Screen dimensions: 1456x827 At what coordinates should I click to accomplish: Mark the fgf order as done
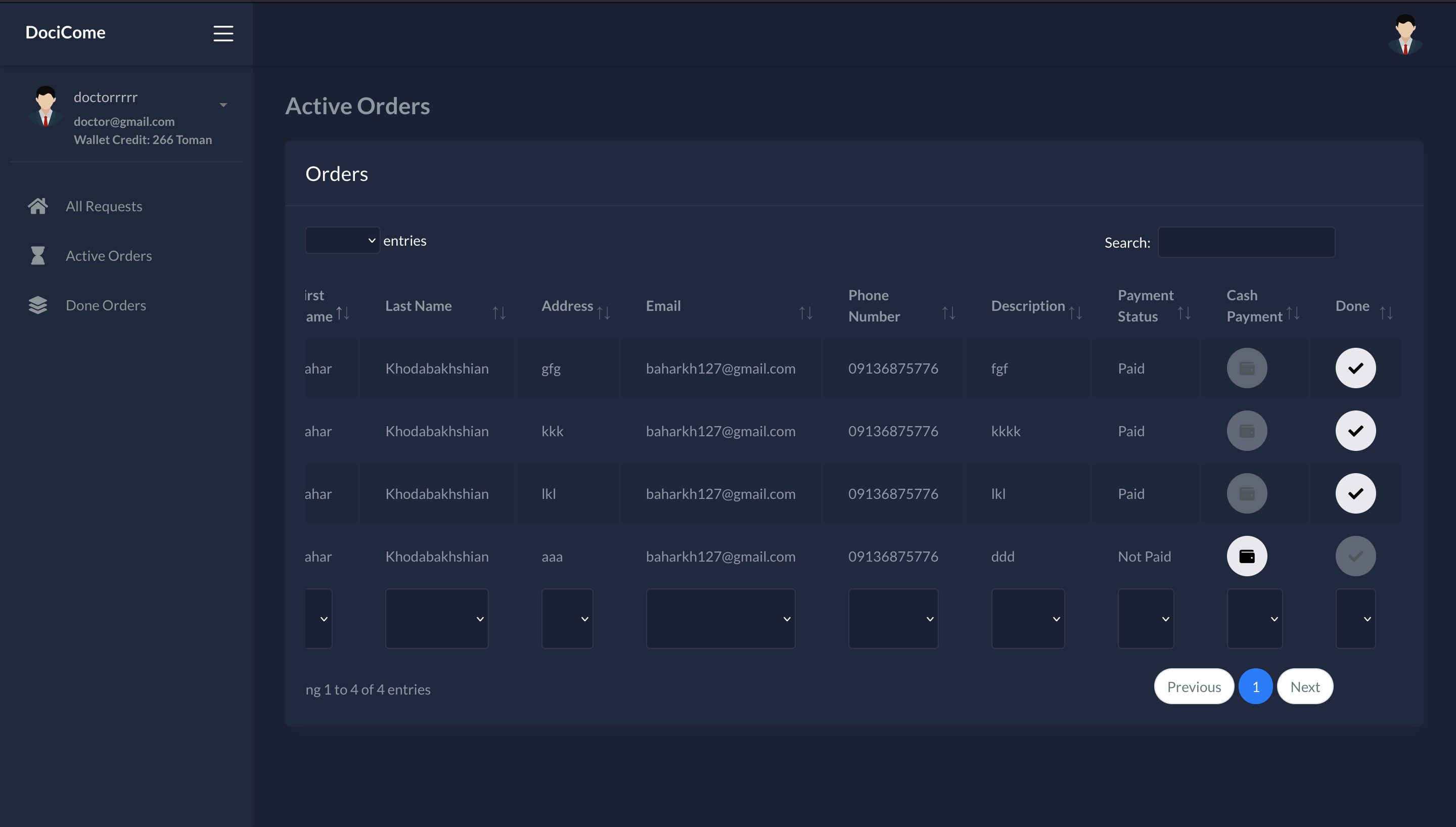pos(1355,368)
